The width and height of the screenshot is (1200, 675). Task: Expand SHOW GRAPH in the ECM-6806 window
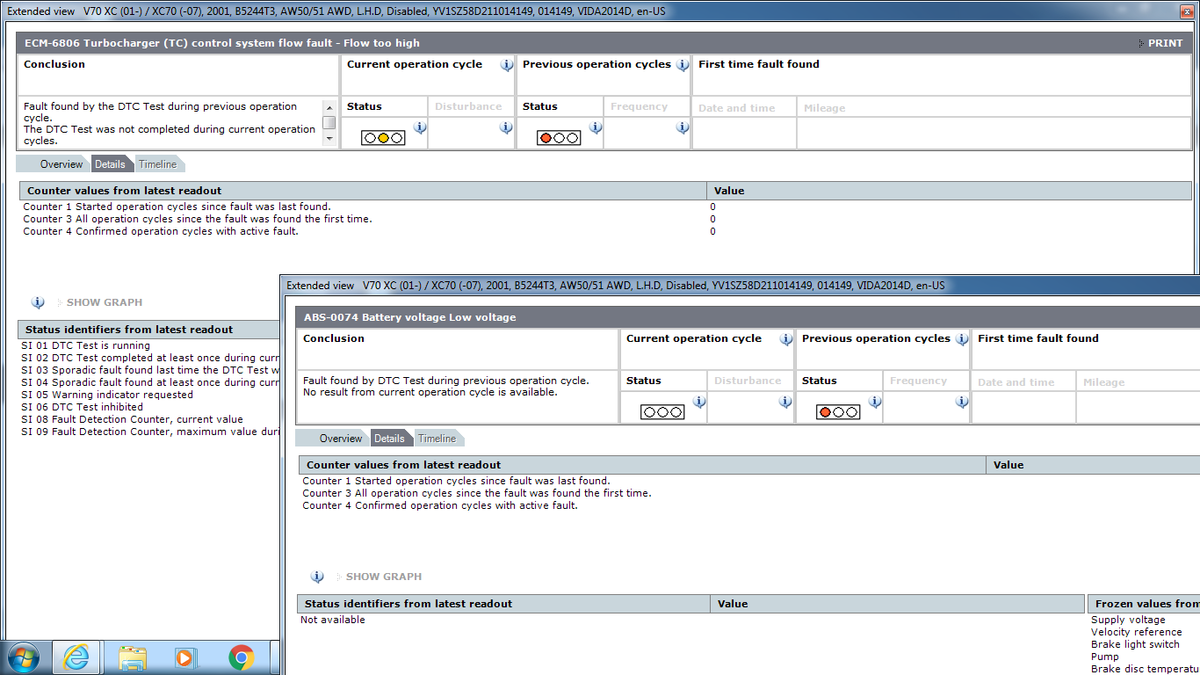tap(104, 302)
